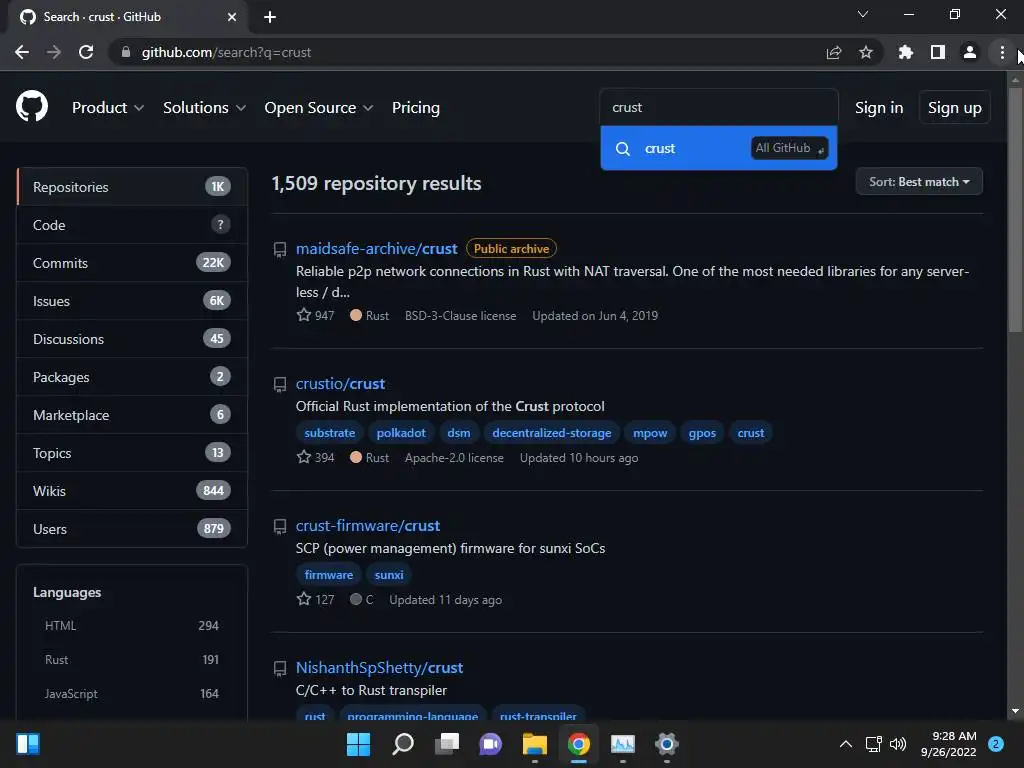This screenshot has width=1024, height=768.
Task: Open Chrome profile avatar icon
Action: tap(970, 52)
